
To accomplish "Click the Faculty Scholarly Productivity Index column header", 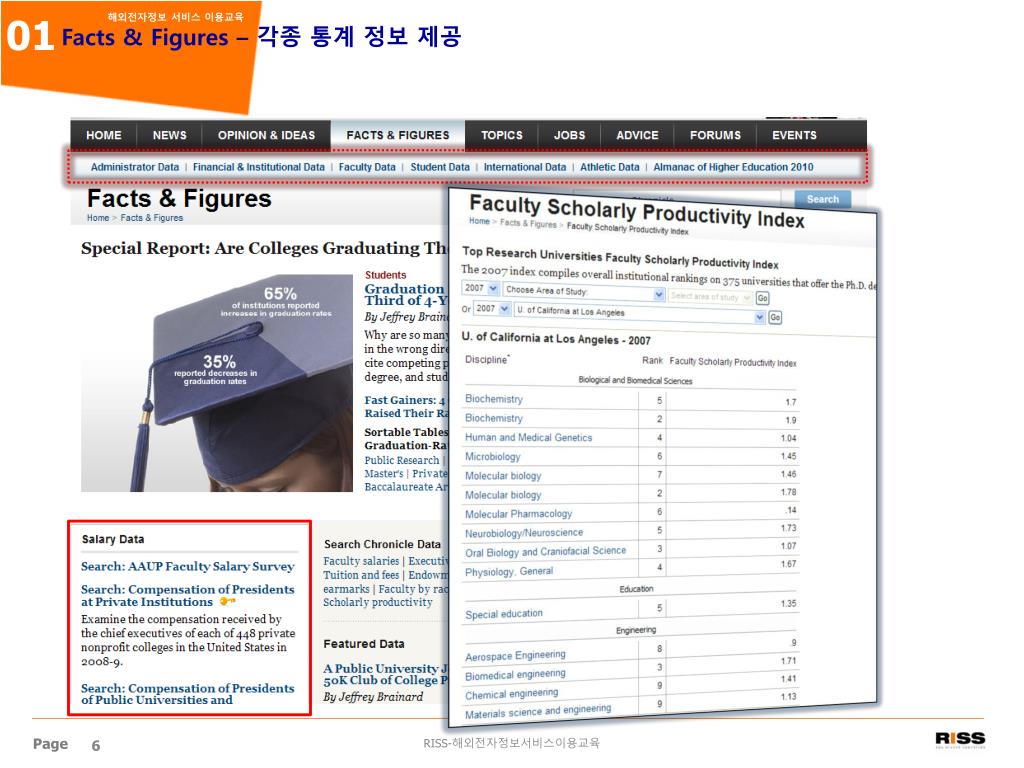I will click(x=733, y=362).
